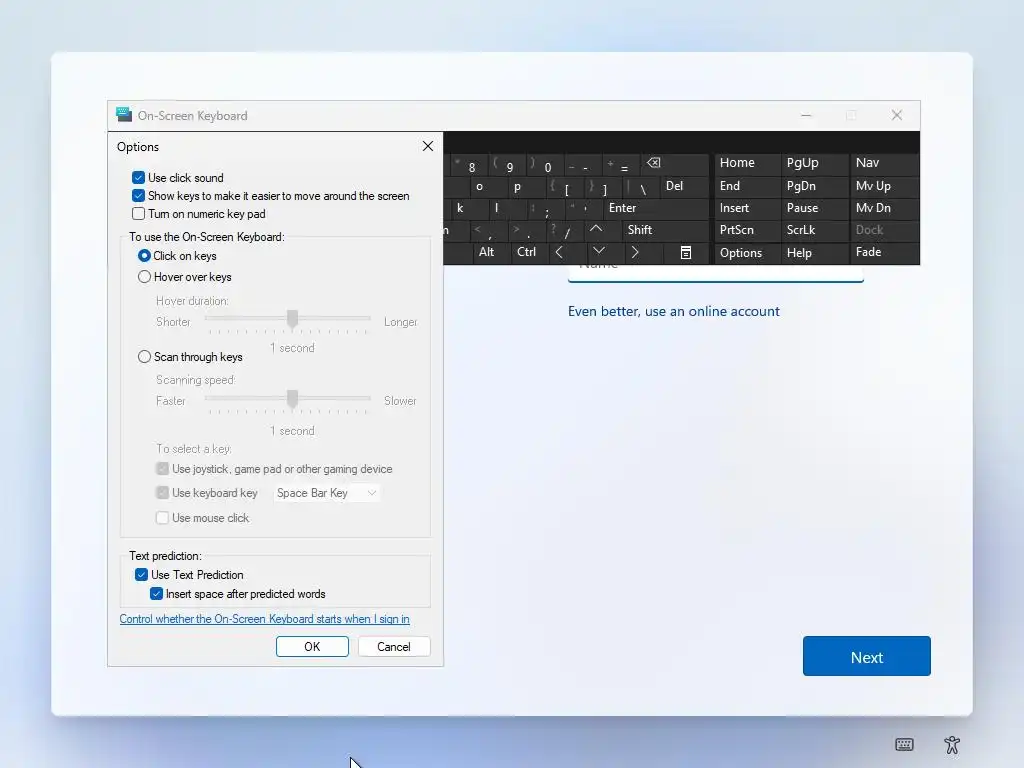Minimize the On-Screen Keyboard window
The image size is (1024, 768).
point(806,116)
